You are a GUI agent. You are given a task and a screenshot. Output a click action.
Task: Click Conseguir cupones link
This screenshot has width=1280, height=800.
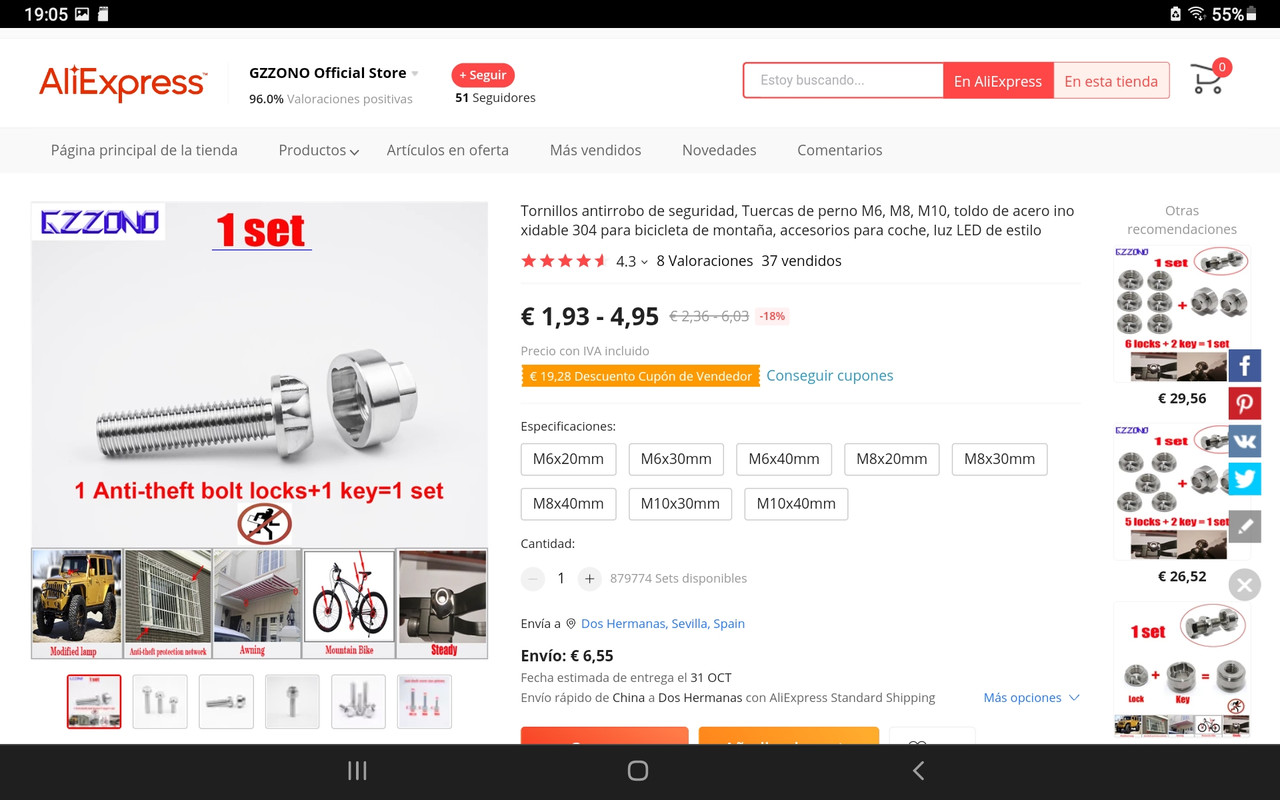[830, 376]
